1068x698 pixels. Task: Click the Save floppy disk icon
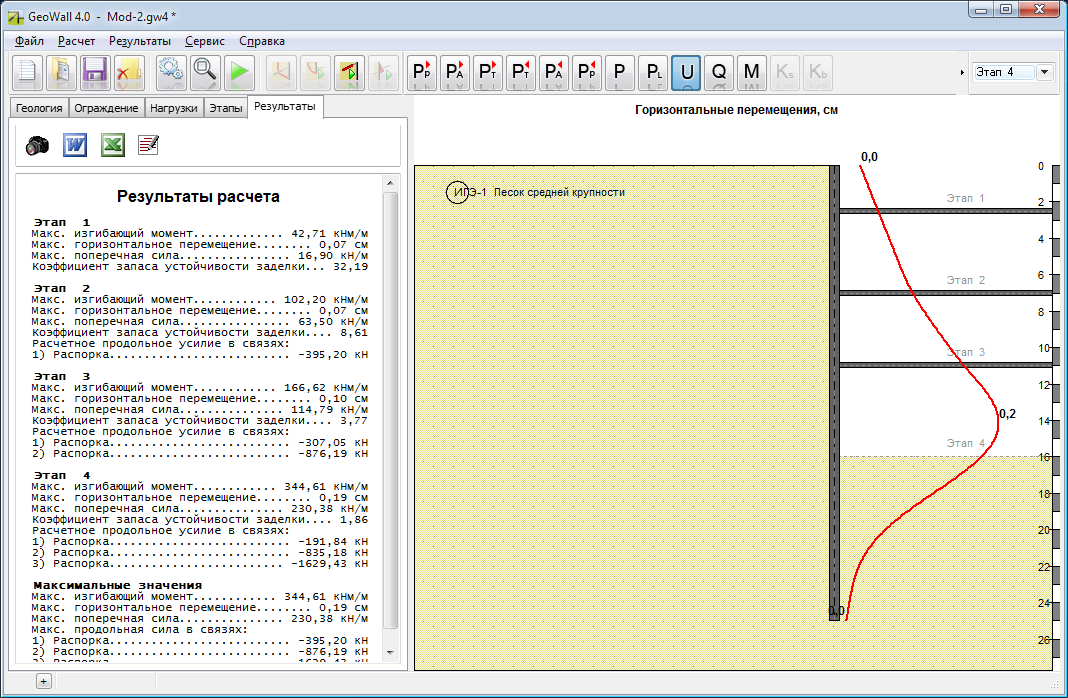95,72
